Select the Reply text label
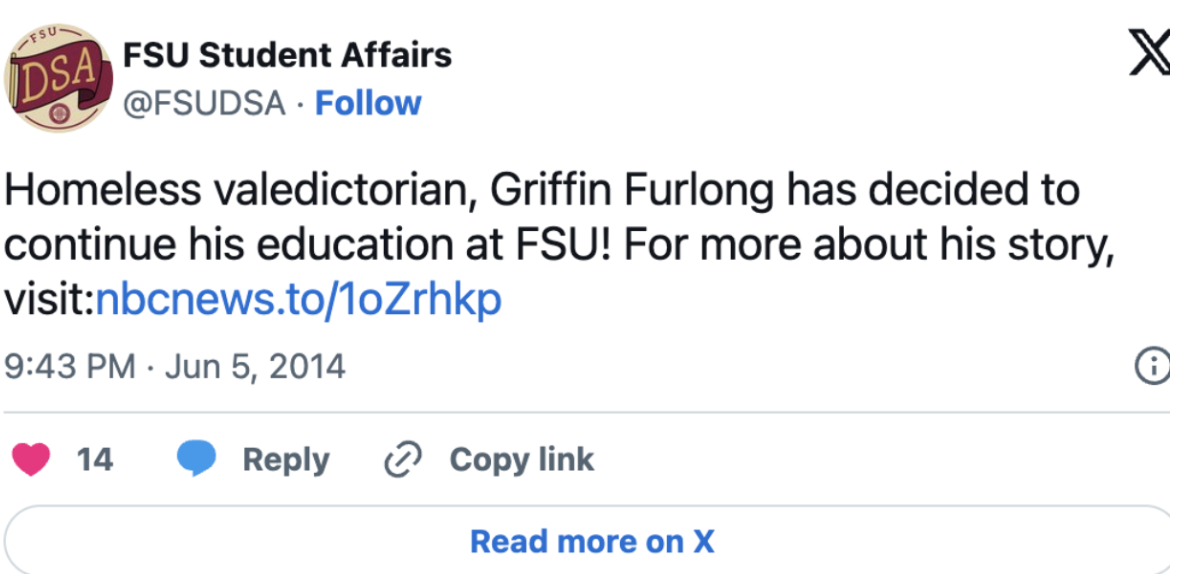 (286, 460)
